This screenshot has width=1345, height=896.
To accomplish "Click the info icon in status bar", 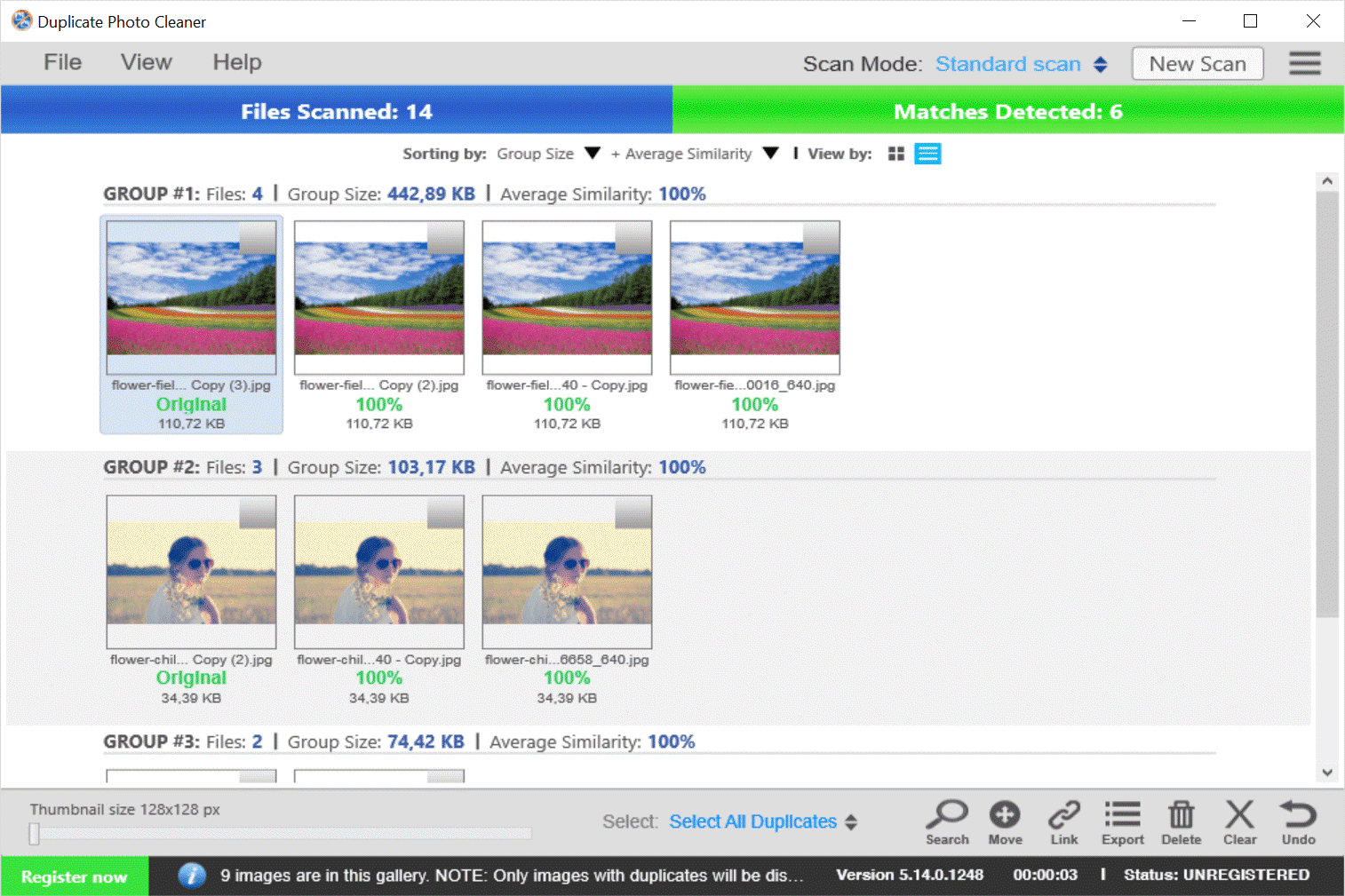I will (192, 876).
